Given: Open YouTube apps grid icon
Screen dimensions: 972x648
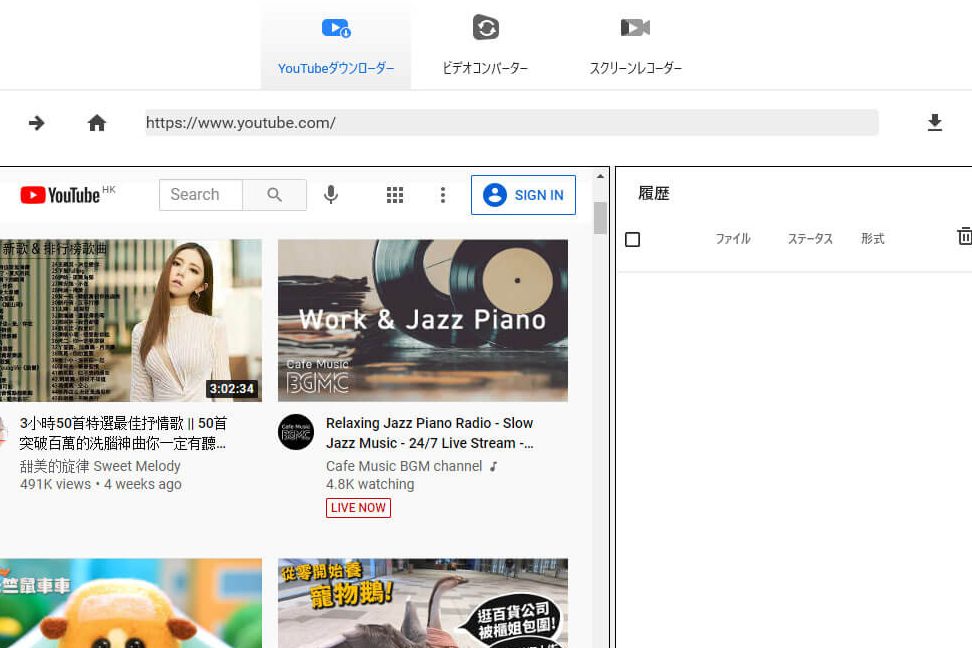Looking at the screenshot, I should [x=395, y=195].
